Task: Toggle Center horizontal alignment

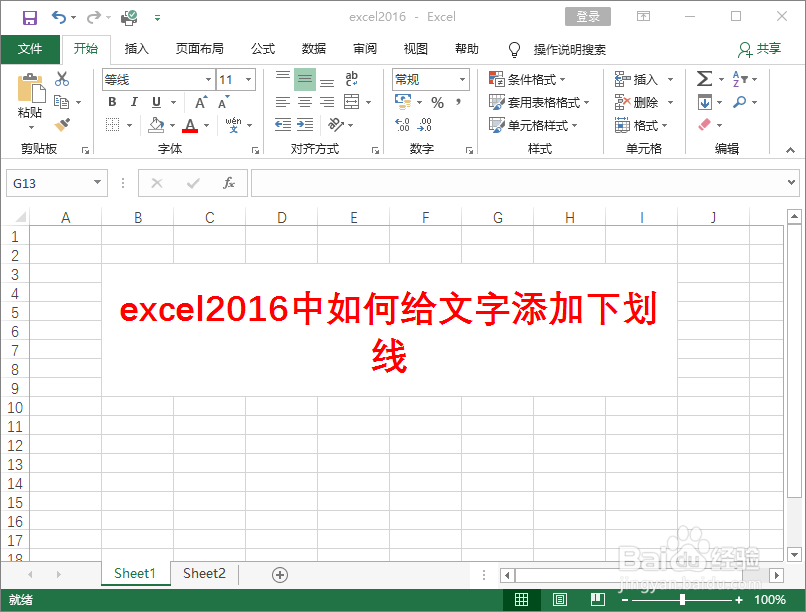Action: 305,102
